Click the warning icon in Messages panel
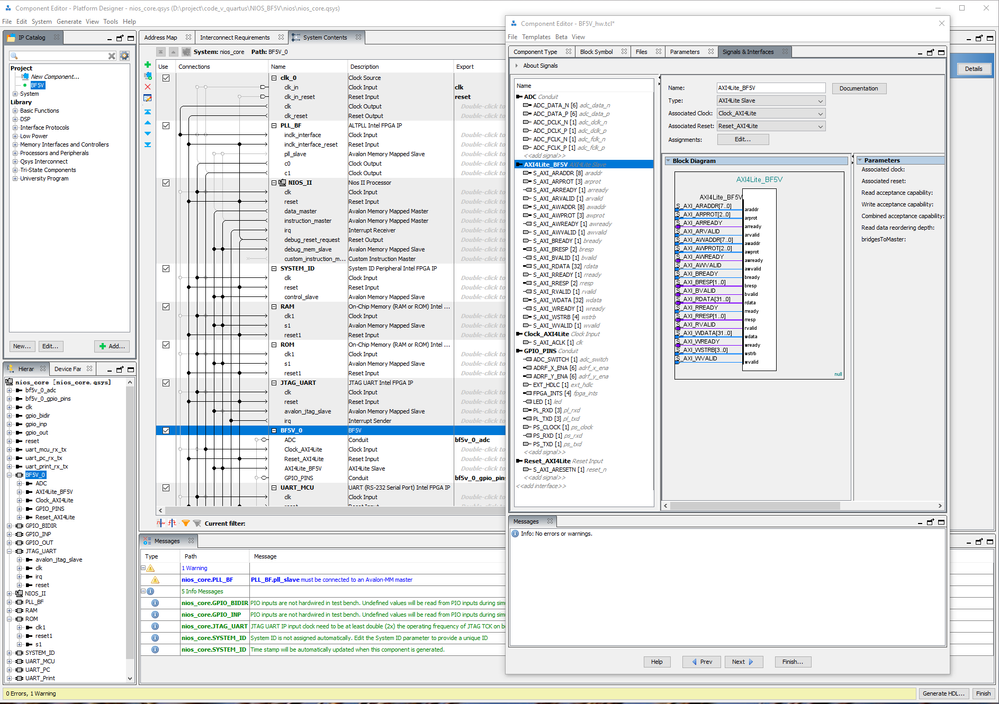Screen dimensions: 999x704 pos(154,580)
